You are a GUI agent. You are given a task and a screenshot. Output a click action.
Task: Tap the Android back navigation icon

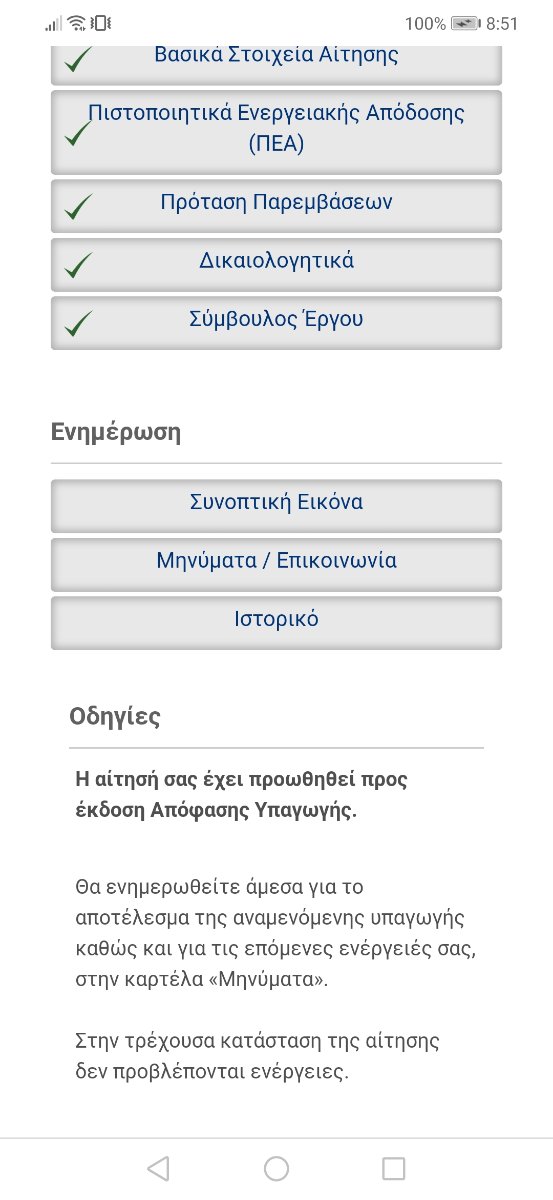tap(158, 1168)
